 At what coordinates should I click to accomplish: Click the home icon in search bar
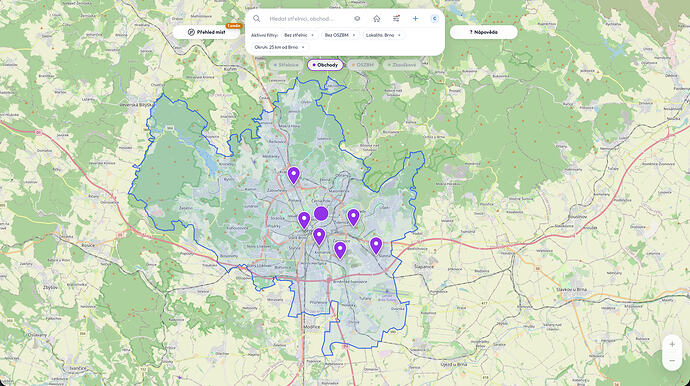coord(377,18)
